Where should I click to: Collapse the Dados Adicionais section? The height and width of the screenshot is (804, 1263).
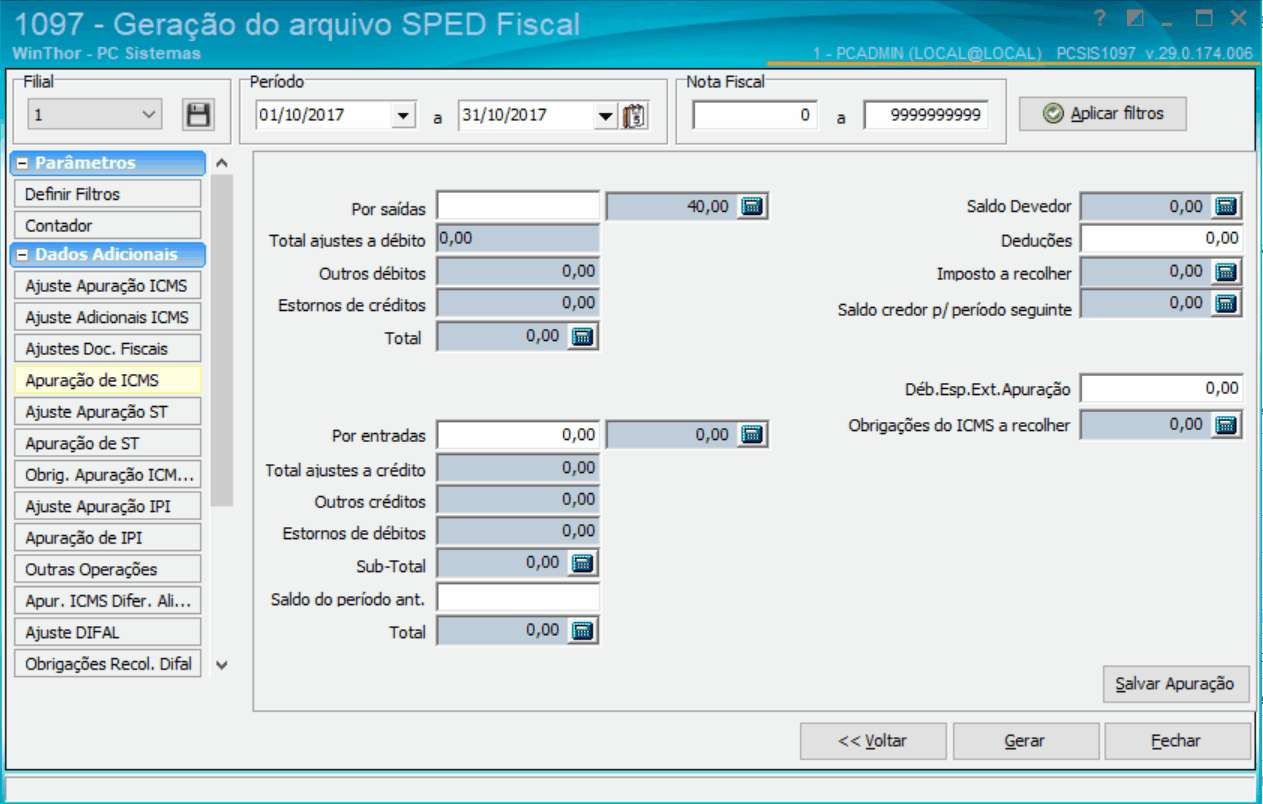point(21,256)
